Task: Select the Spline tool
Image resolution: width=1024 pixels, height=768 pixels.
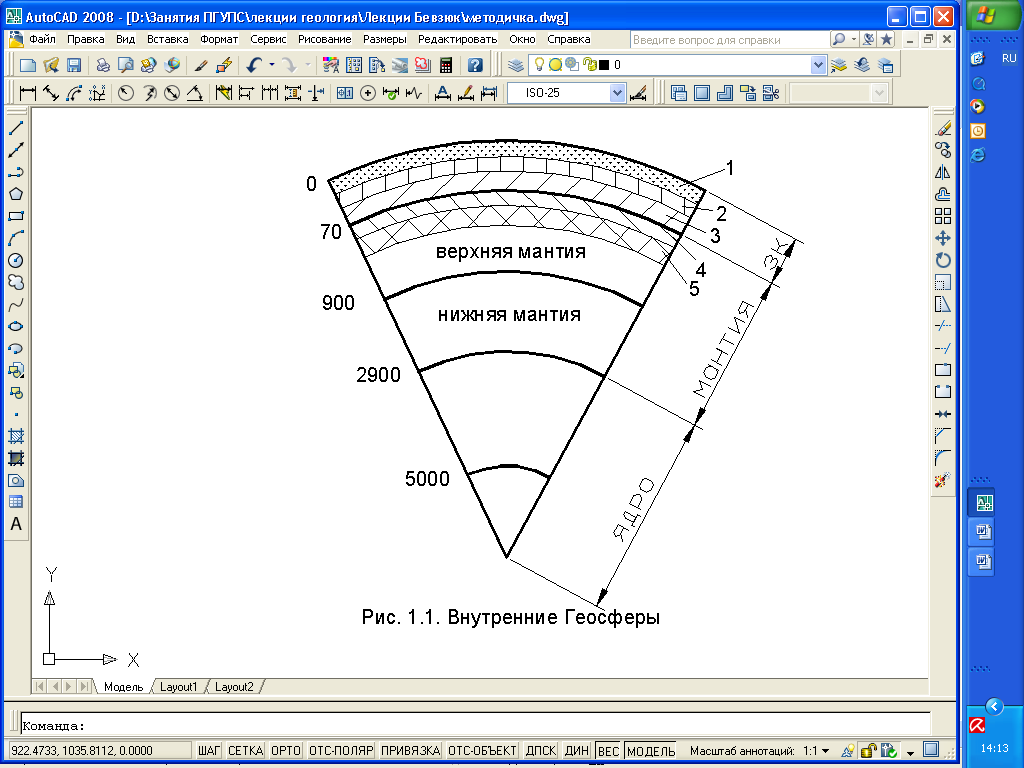Action: click(16, 304)
